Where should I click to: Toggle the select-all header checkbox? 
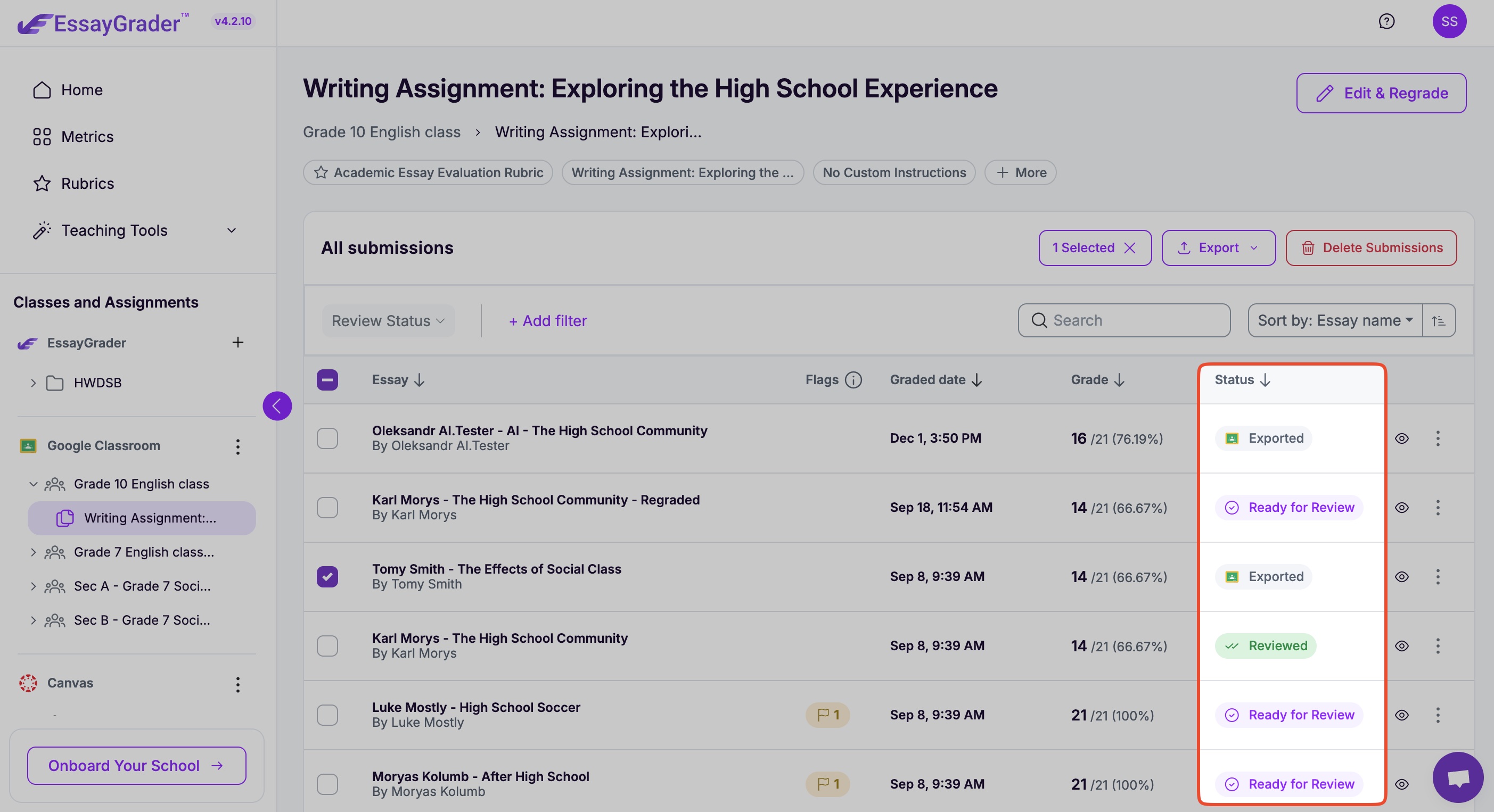click(x=327, y=379)
